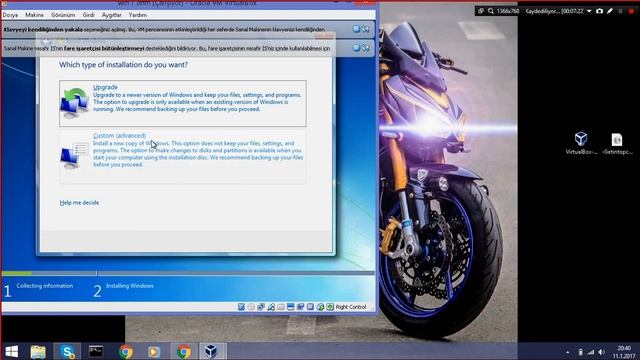Click the Right Control host key label
Viewport: 640px width, 360px height.
(351, 307)
